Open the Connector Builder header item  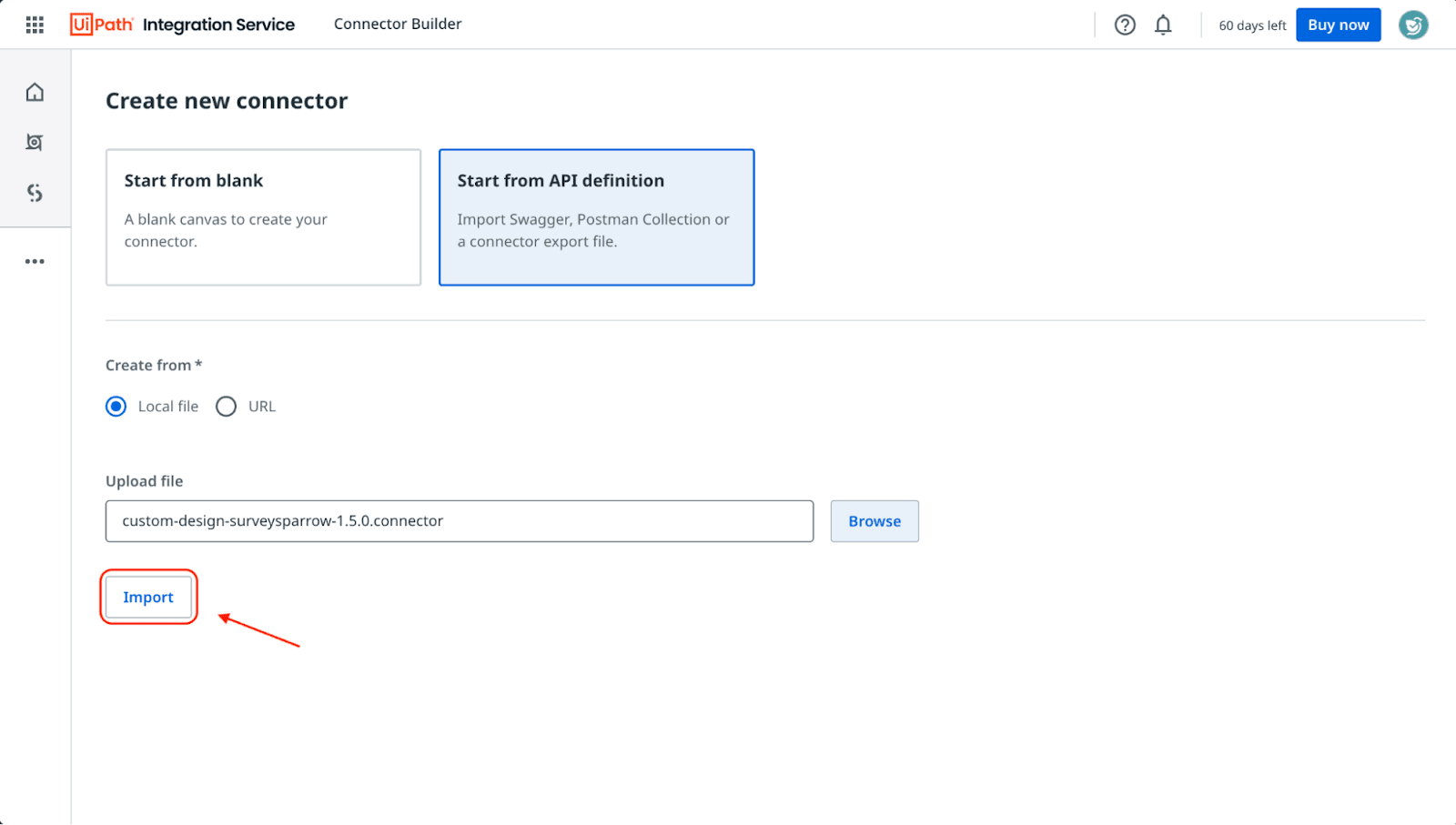(x=398, y=25)
